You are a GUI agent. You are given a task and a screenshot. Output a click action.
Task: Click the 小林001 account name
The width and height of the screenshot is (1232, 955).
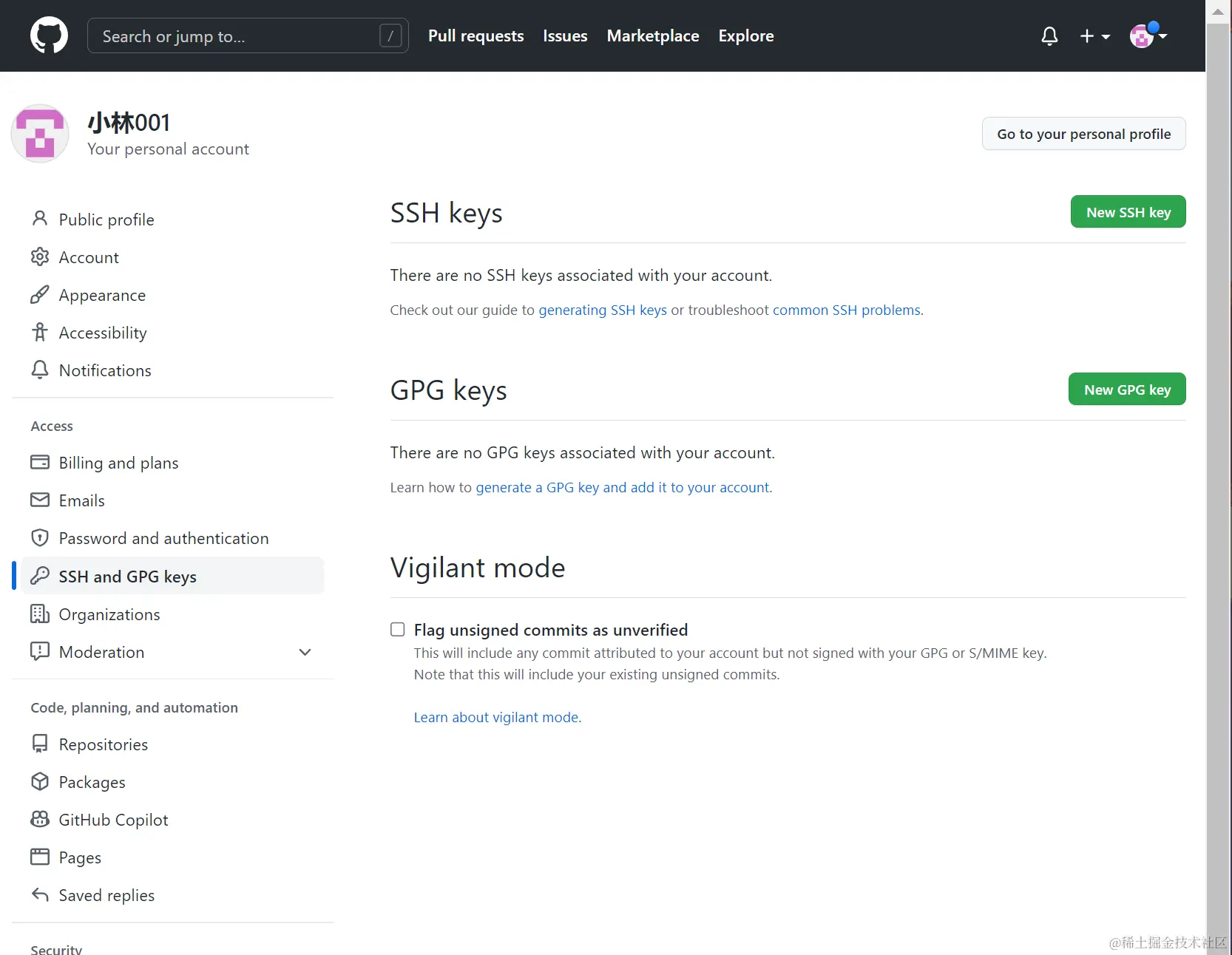[x=129, y=123]
